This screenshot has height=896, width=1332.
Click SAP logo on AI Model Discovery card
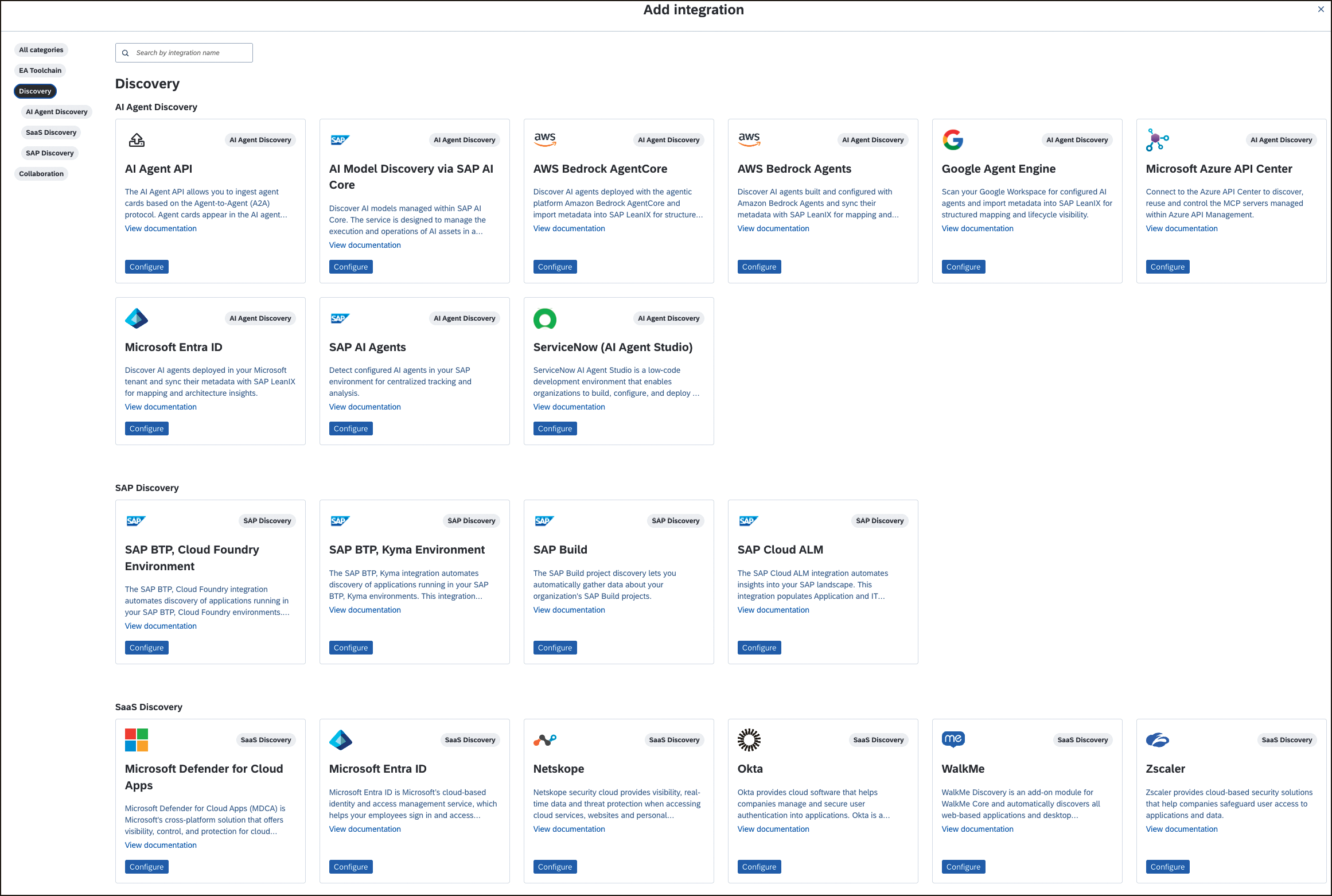pyautogui.click(x=340, y=140)
